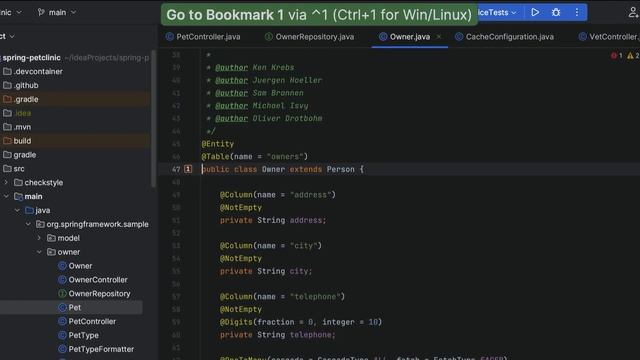Click author Ken Krebs javadoc line
640x360 pixels.
click(x=251, y=67)
